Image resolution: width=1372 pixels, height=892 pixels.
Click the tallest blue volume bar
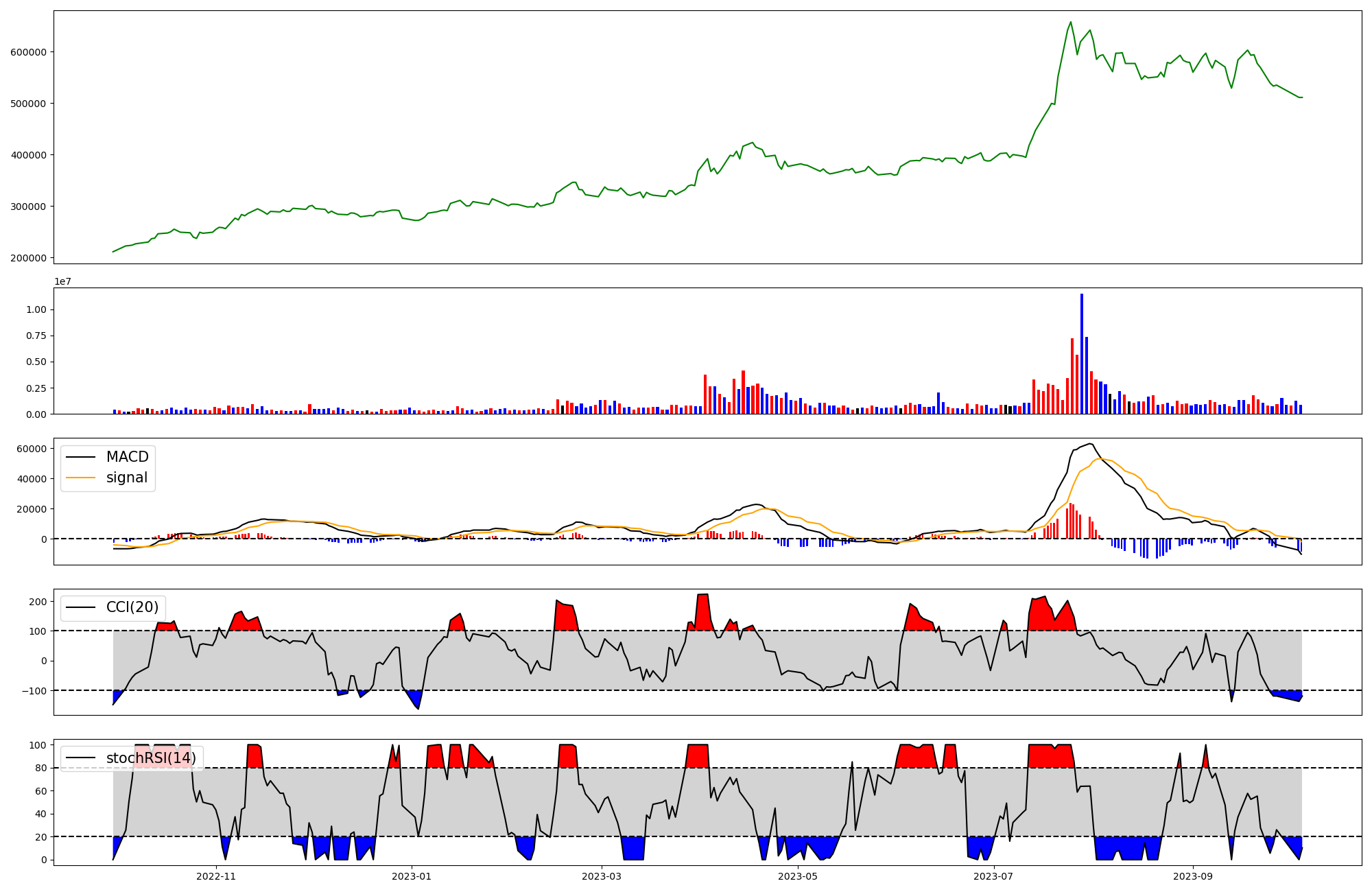(x=1082, y=353)
